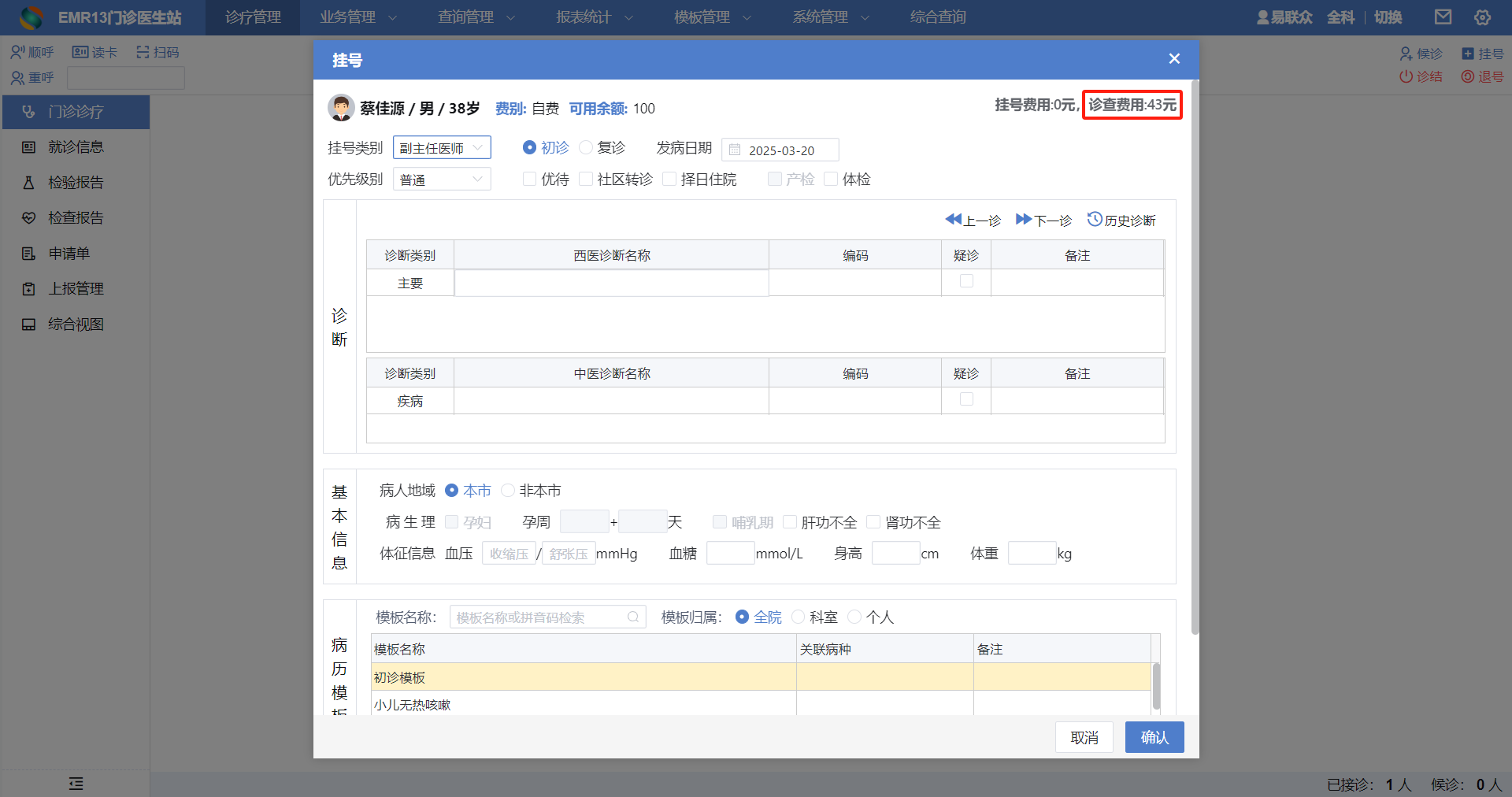The width and height of the screenshot is (1512, 797).
Task: Select the 复诊 radio button
Action: (587, 148)
